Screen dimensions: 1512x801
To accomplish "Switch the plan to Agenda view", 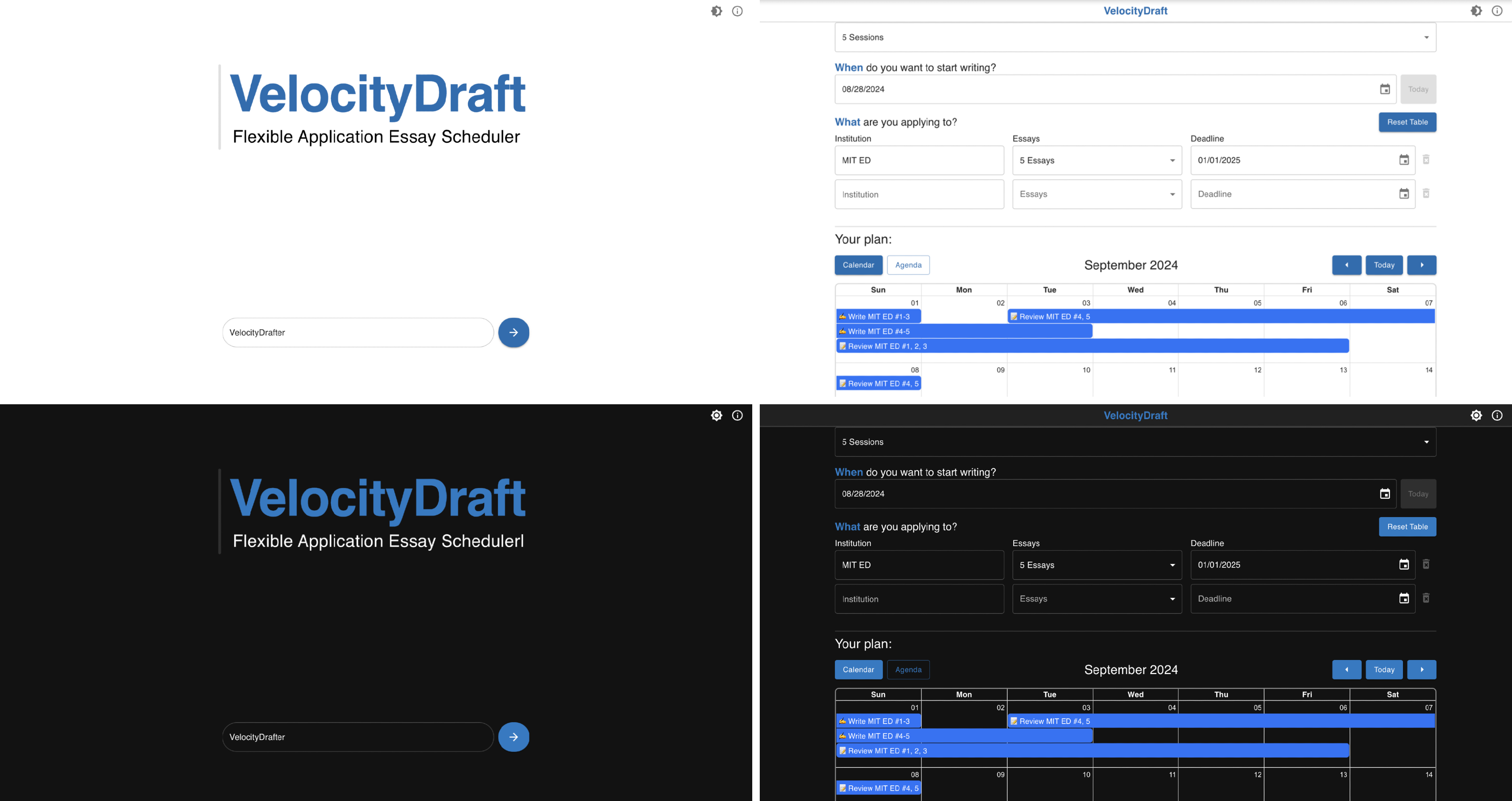I will (908, 265).
